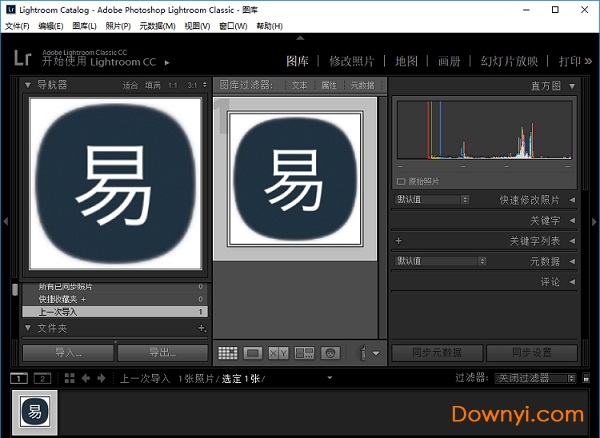Open Compare view (XY icon)
Screen dimensions: 600x438
pos(279,353)
